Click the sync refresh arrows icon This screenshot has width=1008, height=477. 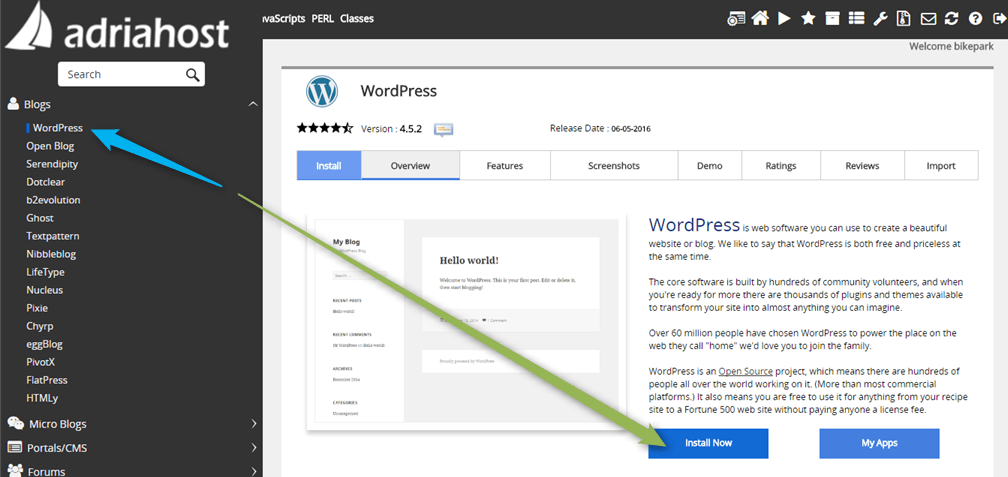tap(951, 19)
